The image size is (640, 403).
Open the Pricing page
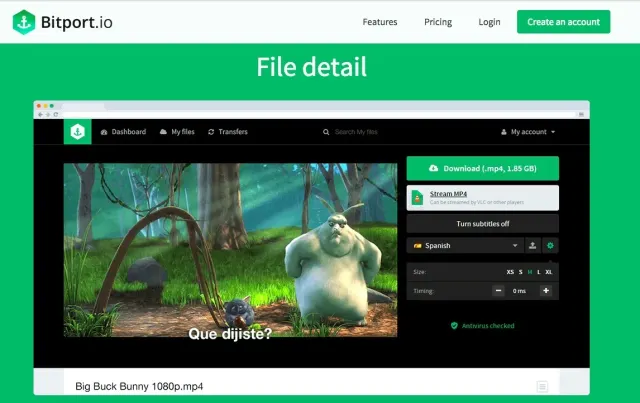438,22
